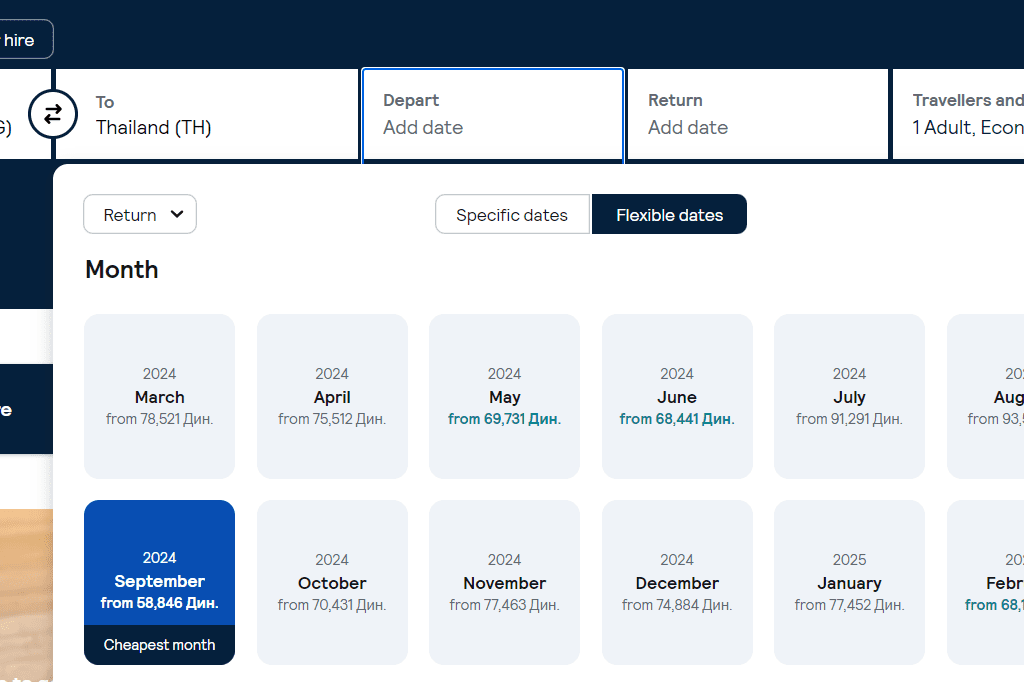The width and height of the screenshot is (1024, 682).
Task: Swap origin and destination with arrows icon
Action: 53,114
